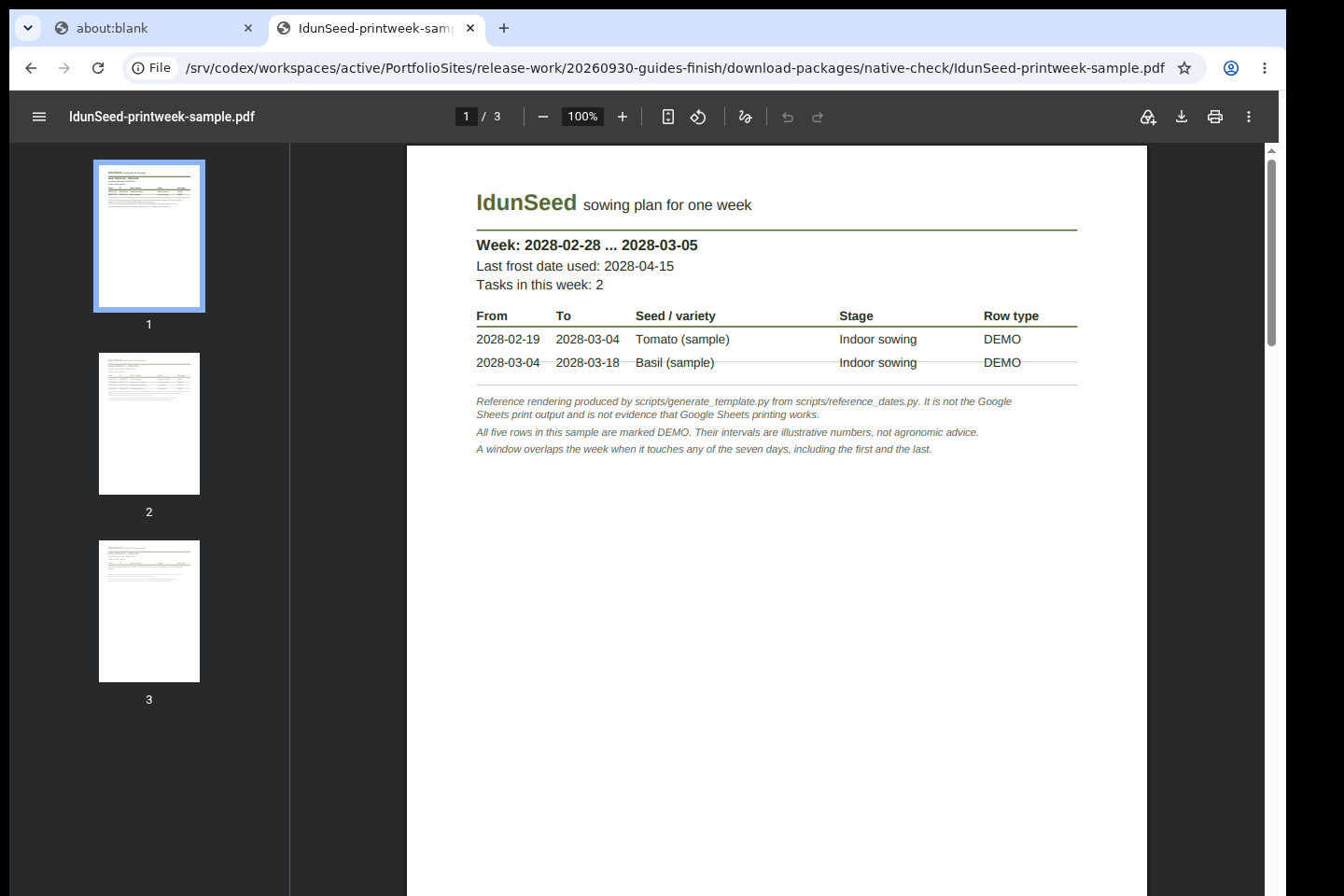Screen dimensions: 1344x896
Task: Click the 'Tomato (sample)' cell
Action: (682, 340)
